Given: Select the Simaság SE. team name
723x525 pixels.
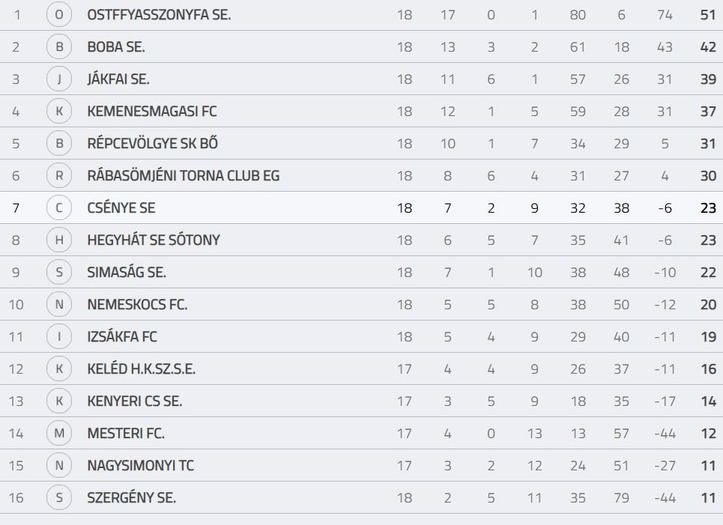Looking at the screenshot, I should click(127, 272).
